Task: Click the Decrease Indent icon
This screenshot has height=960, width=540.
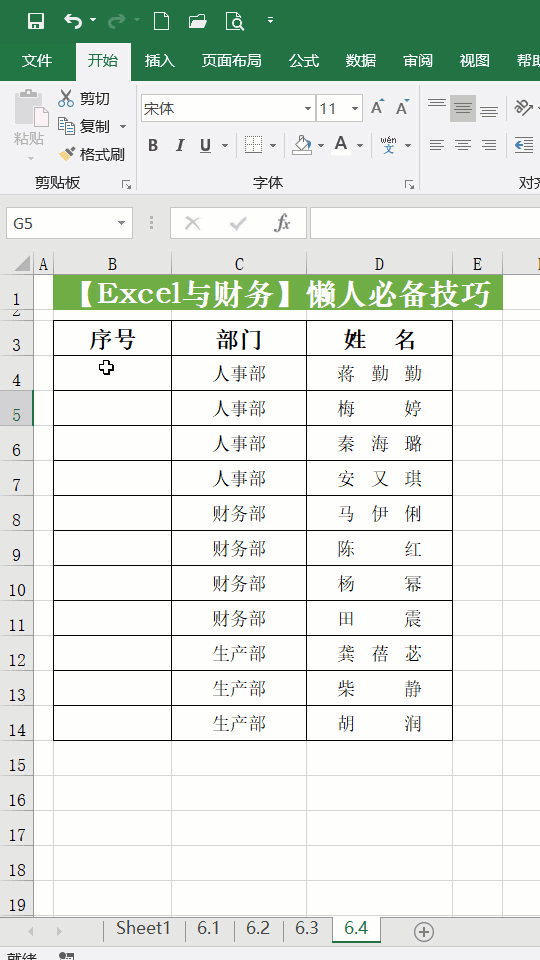Action: [524, 145]
